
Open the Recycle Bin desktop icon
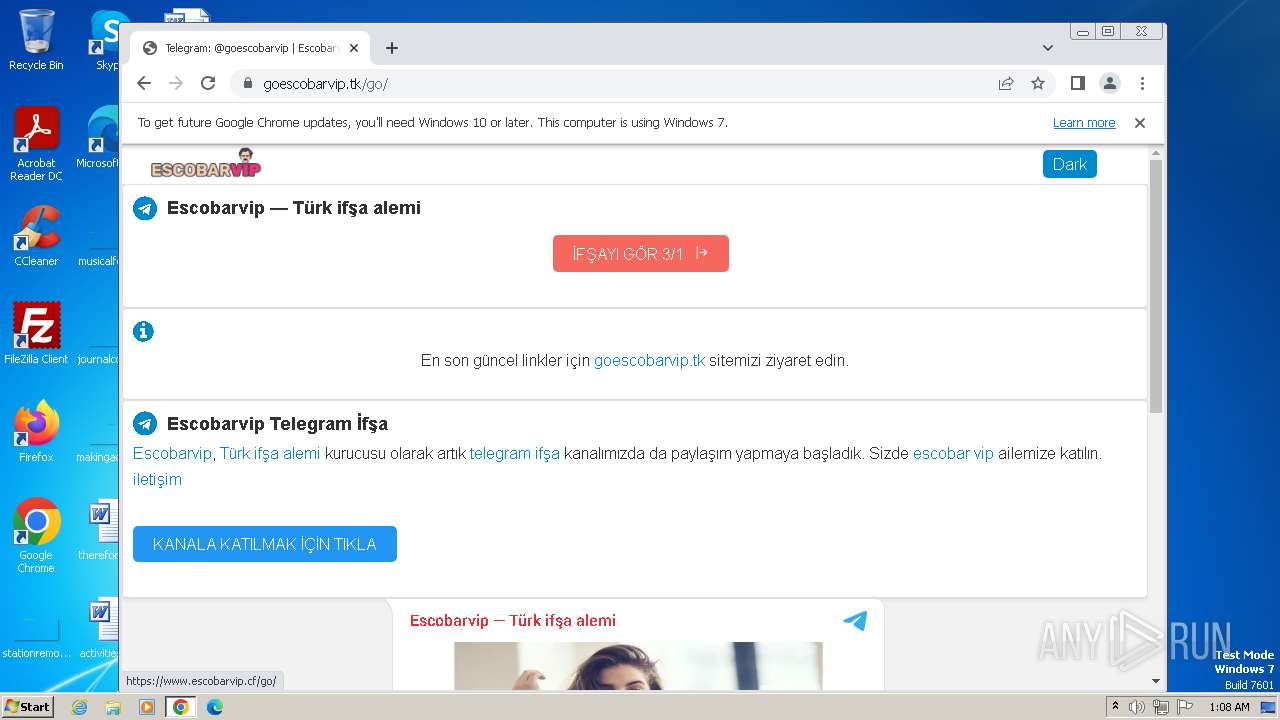36,40
